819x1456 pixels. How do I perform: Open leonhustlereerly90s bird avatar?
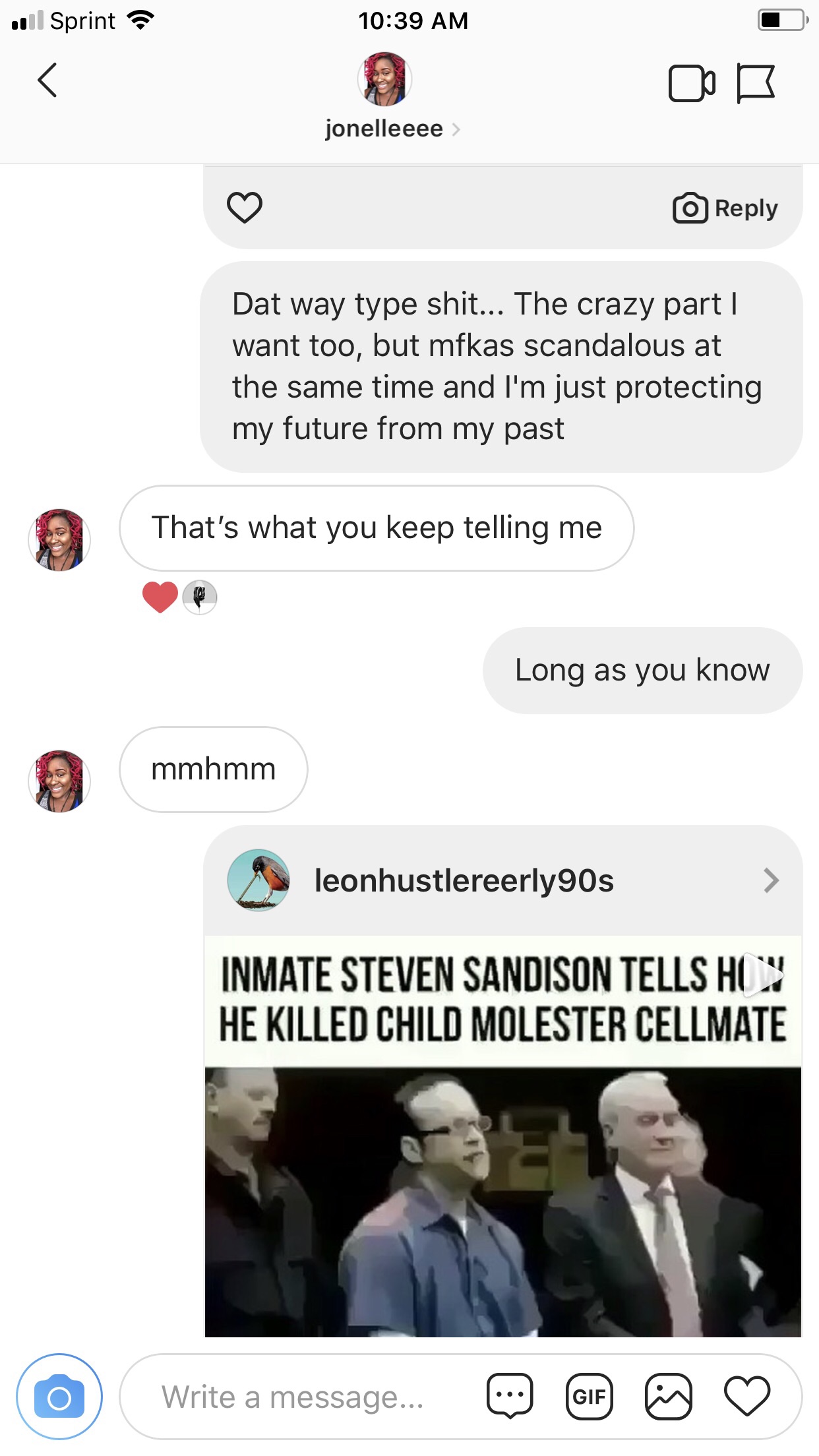258,880
